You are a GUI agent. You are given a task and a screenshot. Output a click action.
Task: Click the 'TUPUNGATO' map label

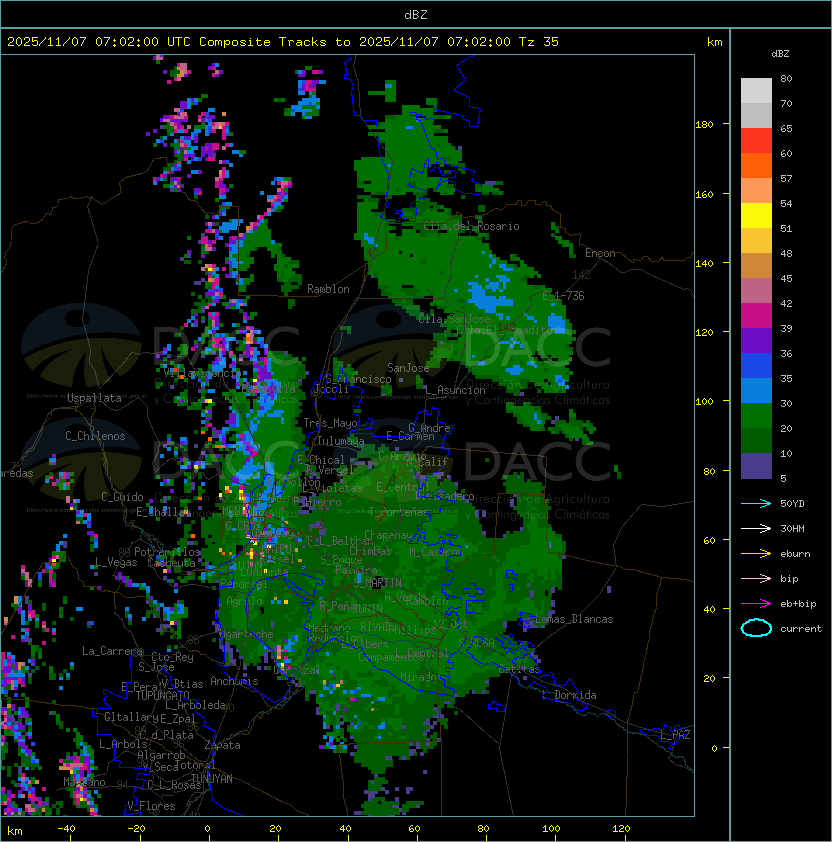click(x=163, y=696)
